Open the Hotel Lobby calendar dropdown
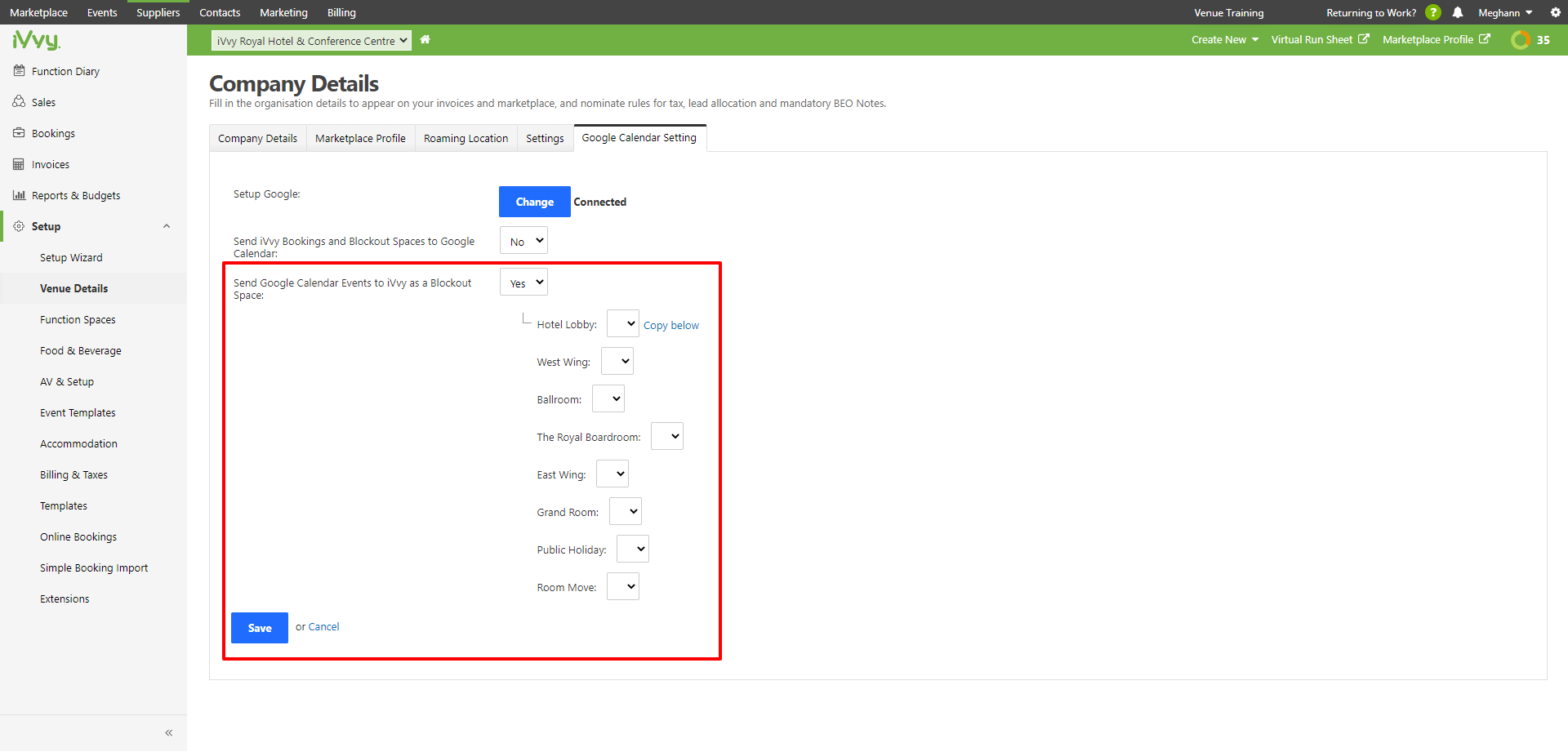This screenshot has height=752, width=1568. tap(622, 323)
